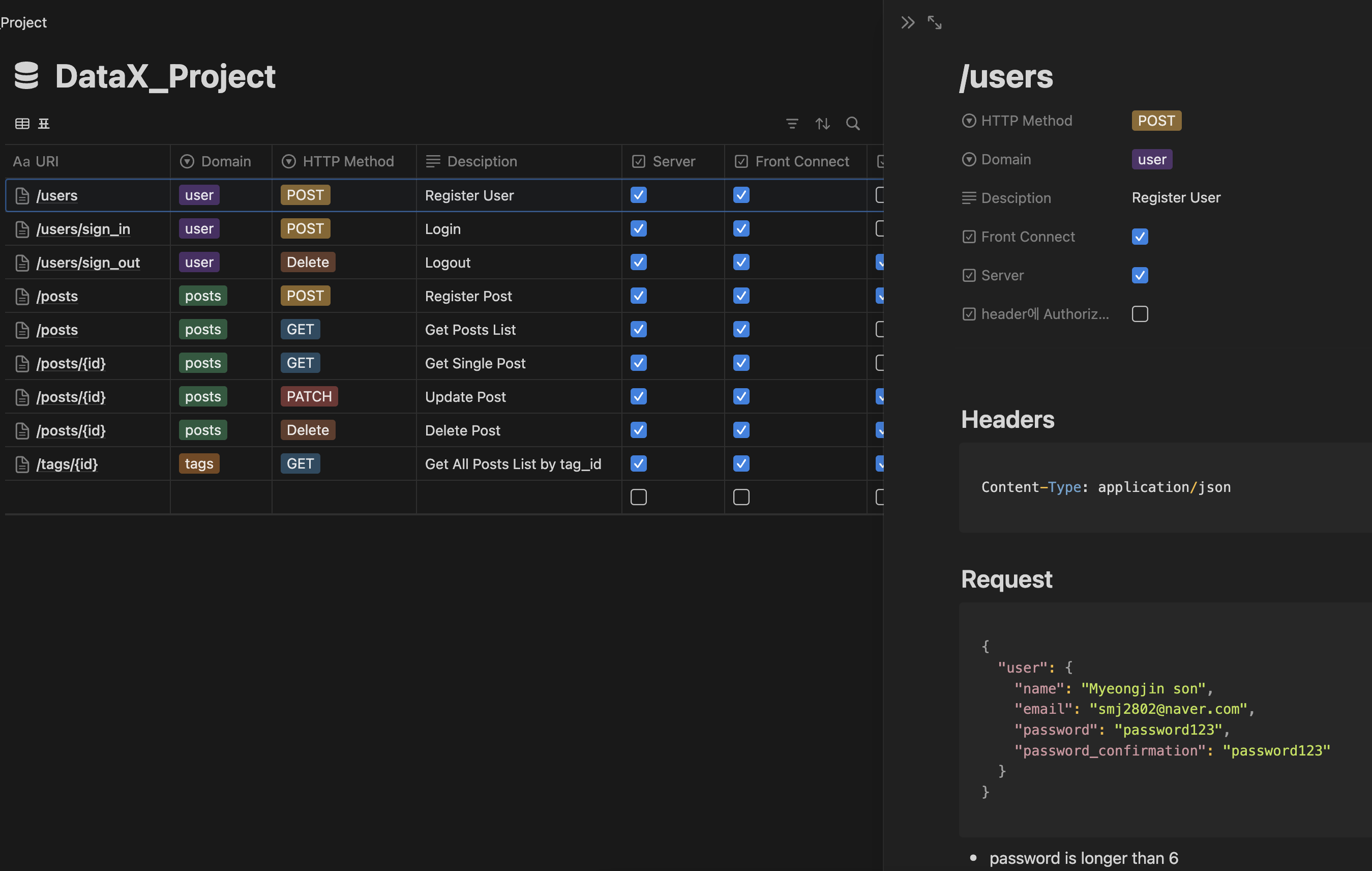Open the database search icon
This screenshot has width=1372, height=871.
[852, 124]
